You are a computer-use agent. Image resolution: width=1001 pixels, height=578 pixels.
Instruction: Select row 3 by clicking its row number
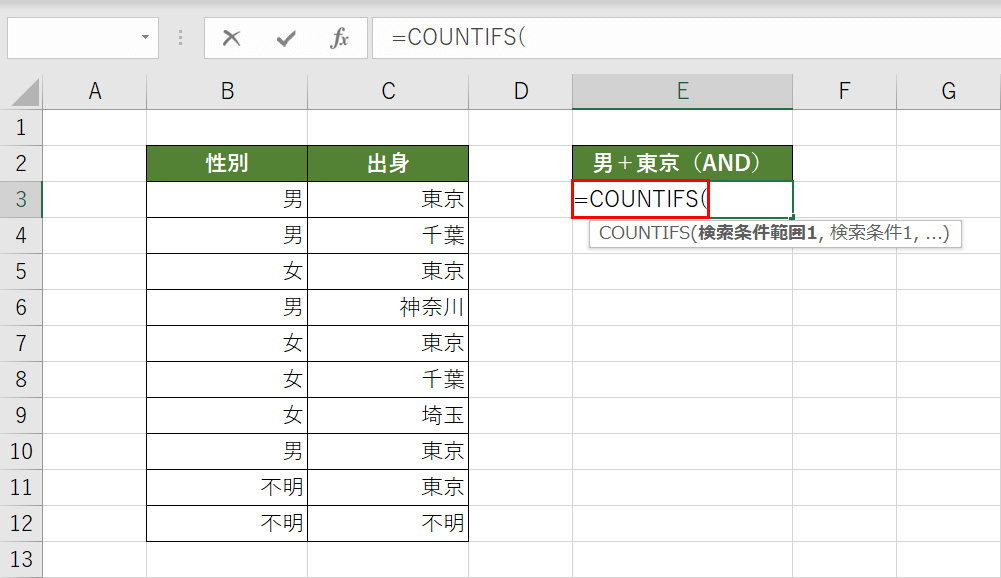[20, 199]
